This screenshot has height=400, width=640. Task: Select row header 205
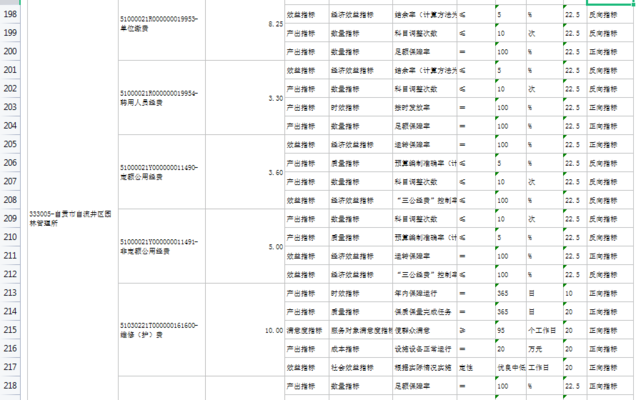tap(12, 143)
